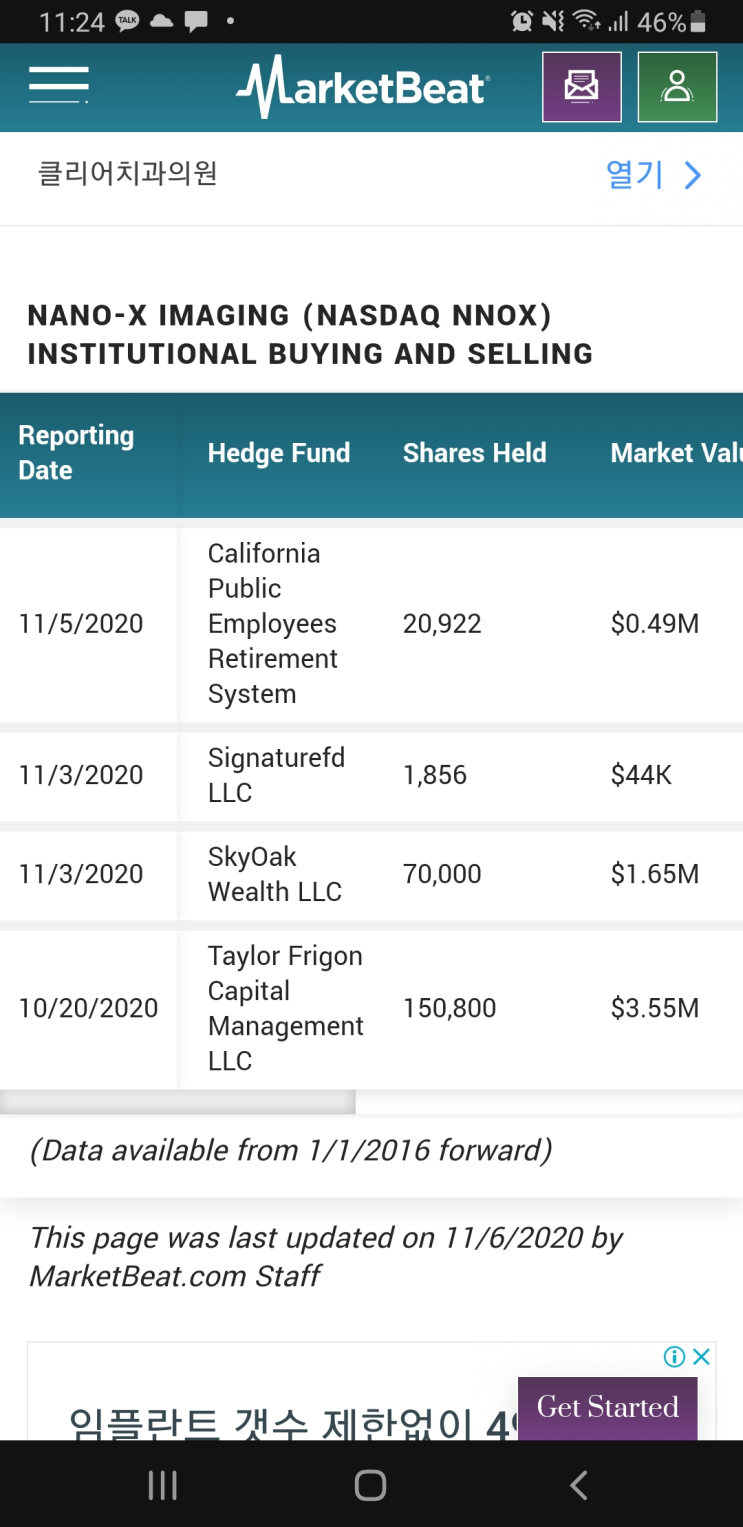Click the ad info icon
The image size is (743, 1527).
[675, 1356]
